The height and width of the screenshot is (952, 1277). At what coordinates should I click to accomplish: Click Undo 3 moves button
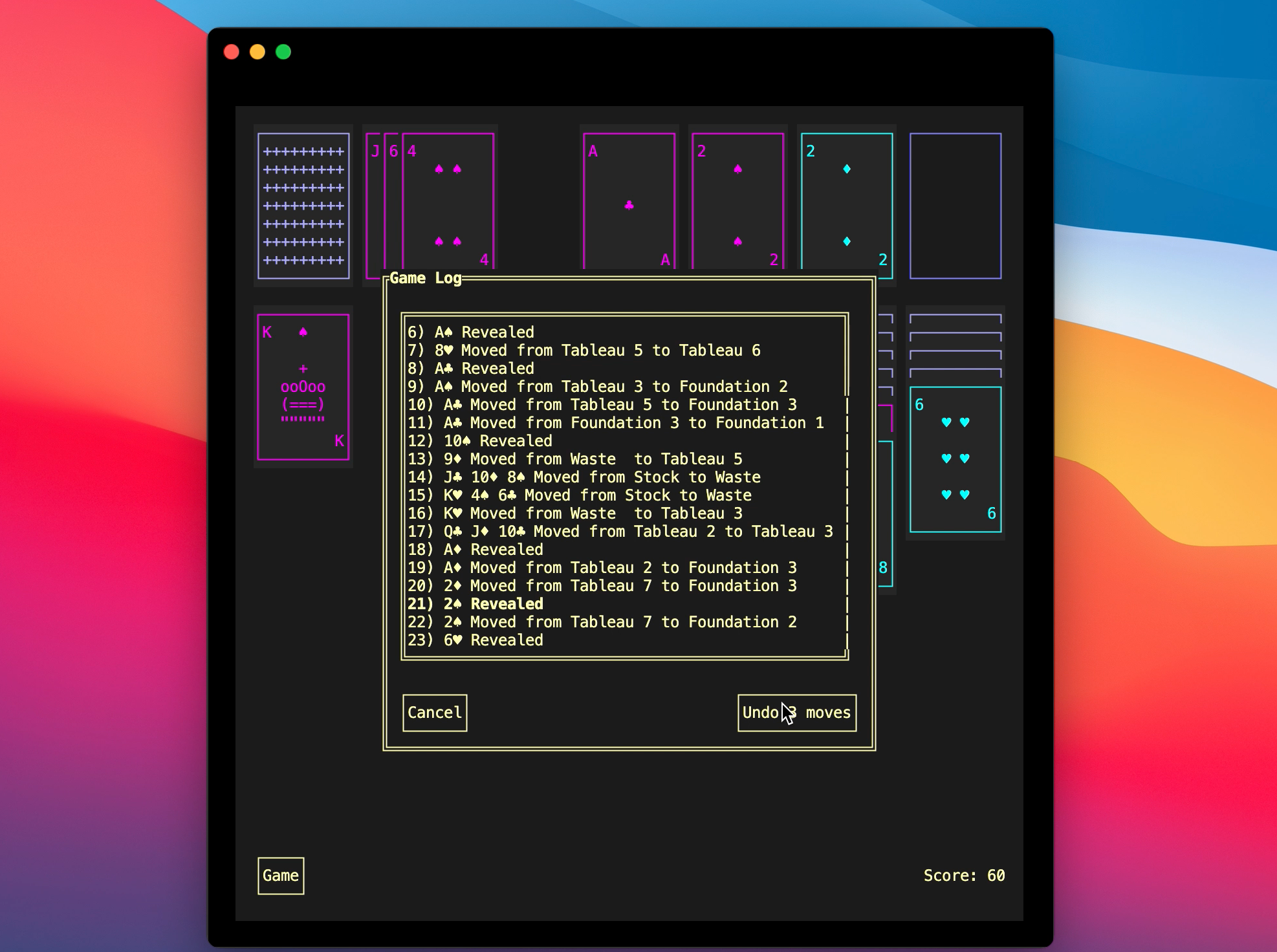796,713
